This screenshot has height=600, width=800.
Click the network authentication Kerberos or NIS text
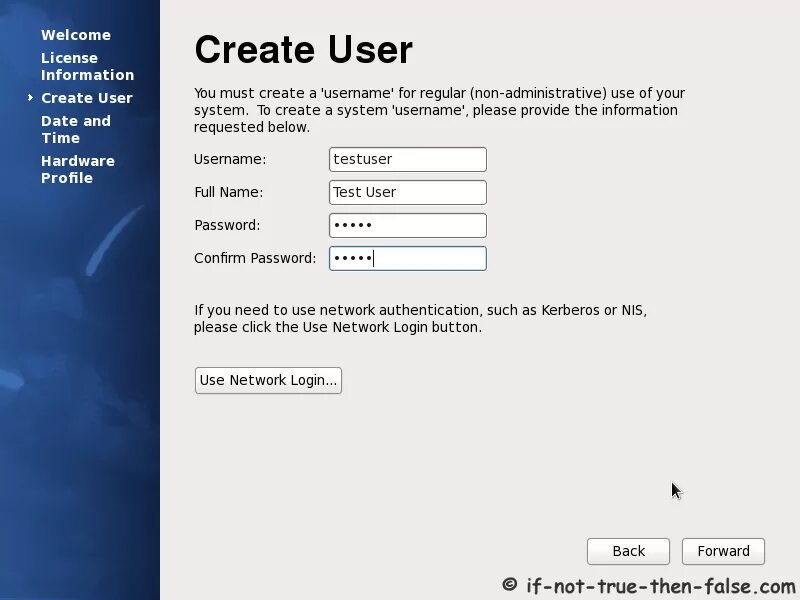click(x=420, y=318)
